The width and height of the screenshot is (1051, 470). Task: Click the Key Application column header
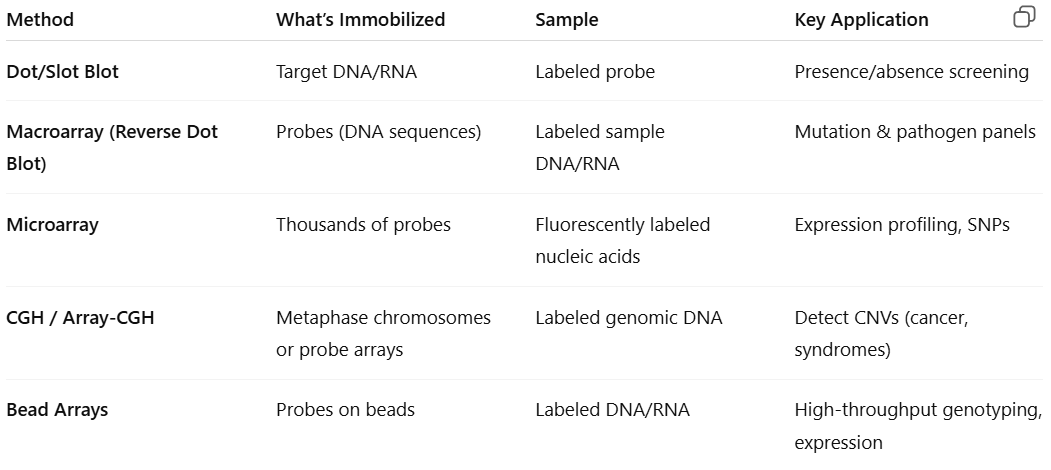click(x=861, y=20)
